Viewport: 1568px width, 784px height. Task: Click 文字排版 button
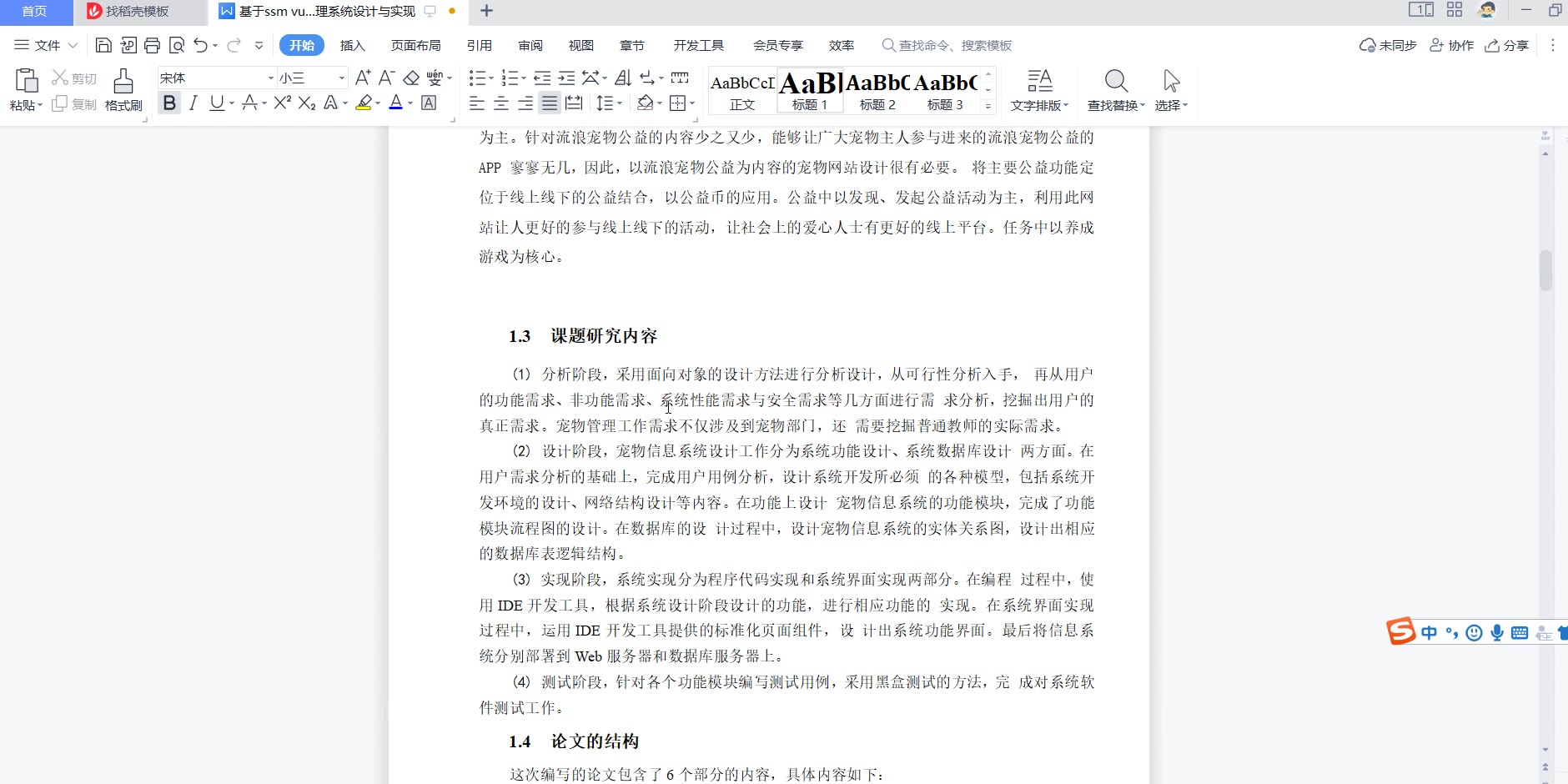1039,90
